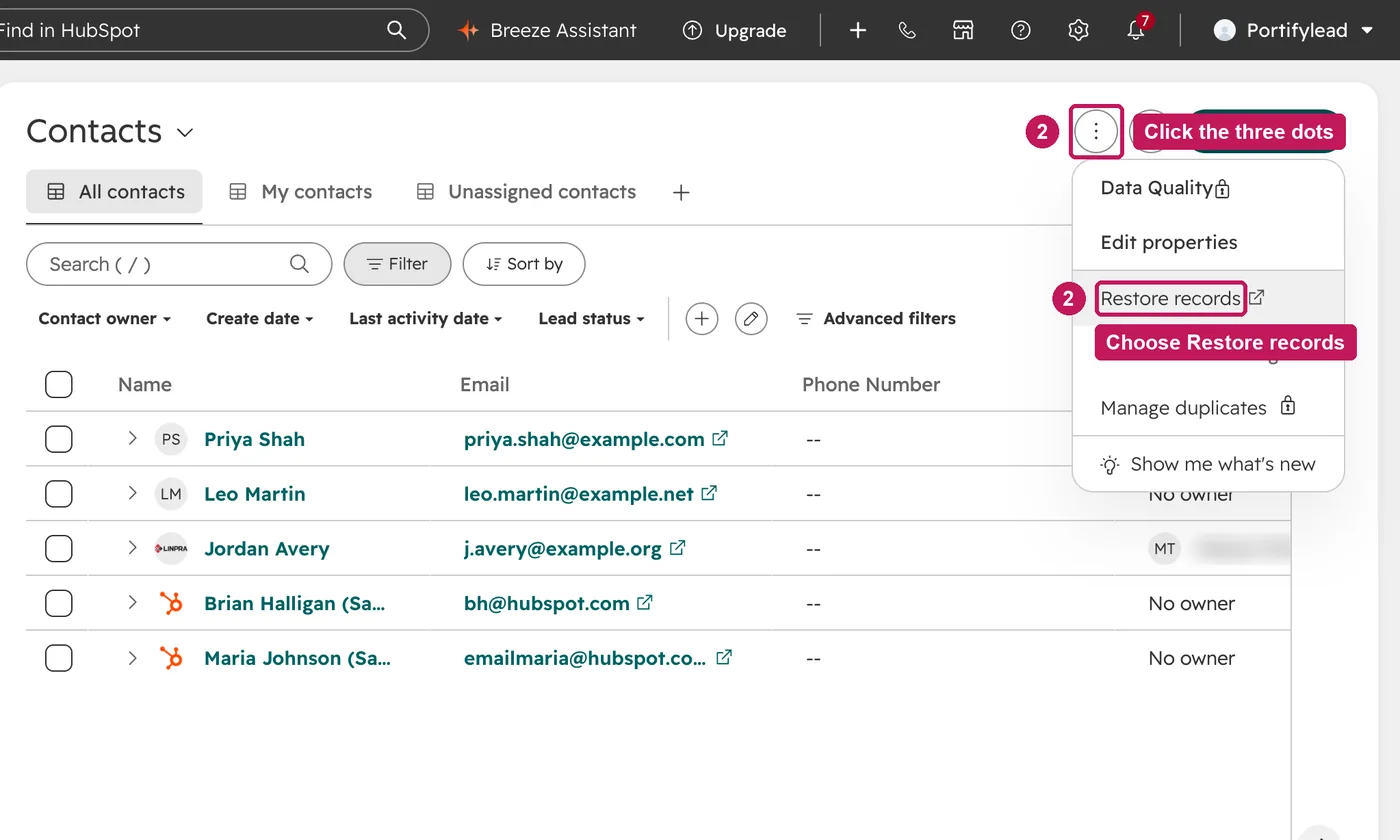Open the phone calling icon

click(907, 30)
